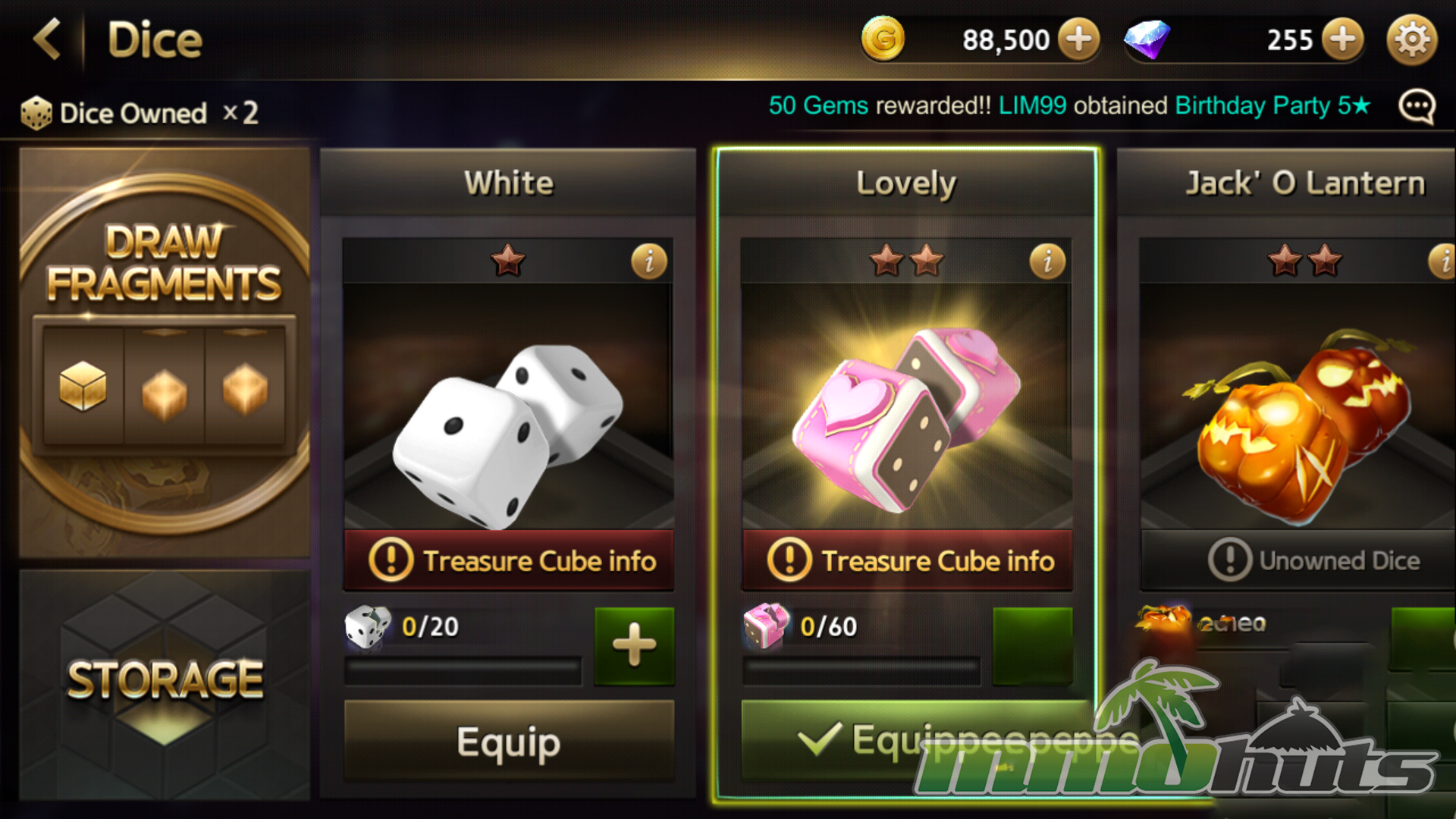Show info for the Lovely dice
1456x819 pixels.
click(1047, 262)
